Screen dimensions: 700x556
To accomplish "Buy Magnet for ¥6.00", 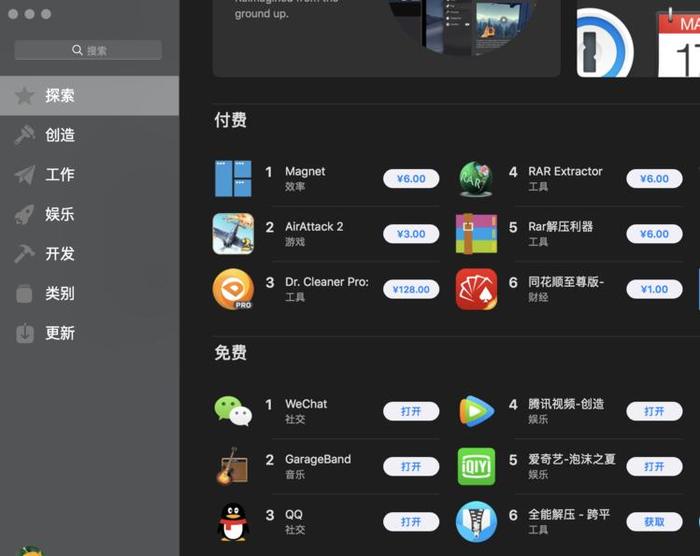I will (x=411, y=179).
